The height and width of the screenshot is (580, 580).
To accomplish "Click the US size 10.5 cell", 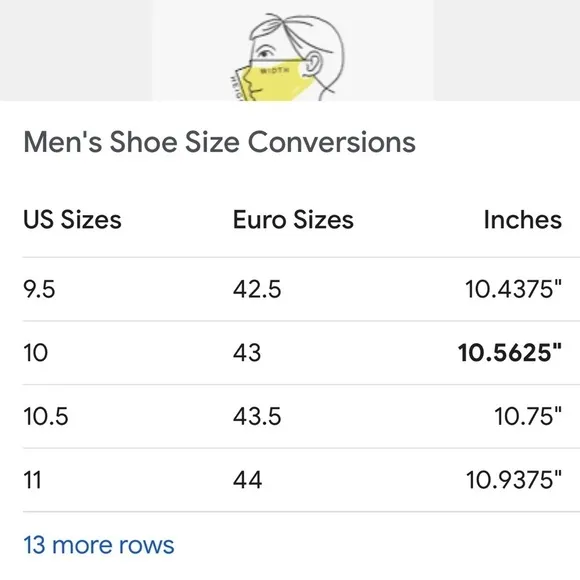I will [45, 416].
